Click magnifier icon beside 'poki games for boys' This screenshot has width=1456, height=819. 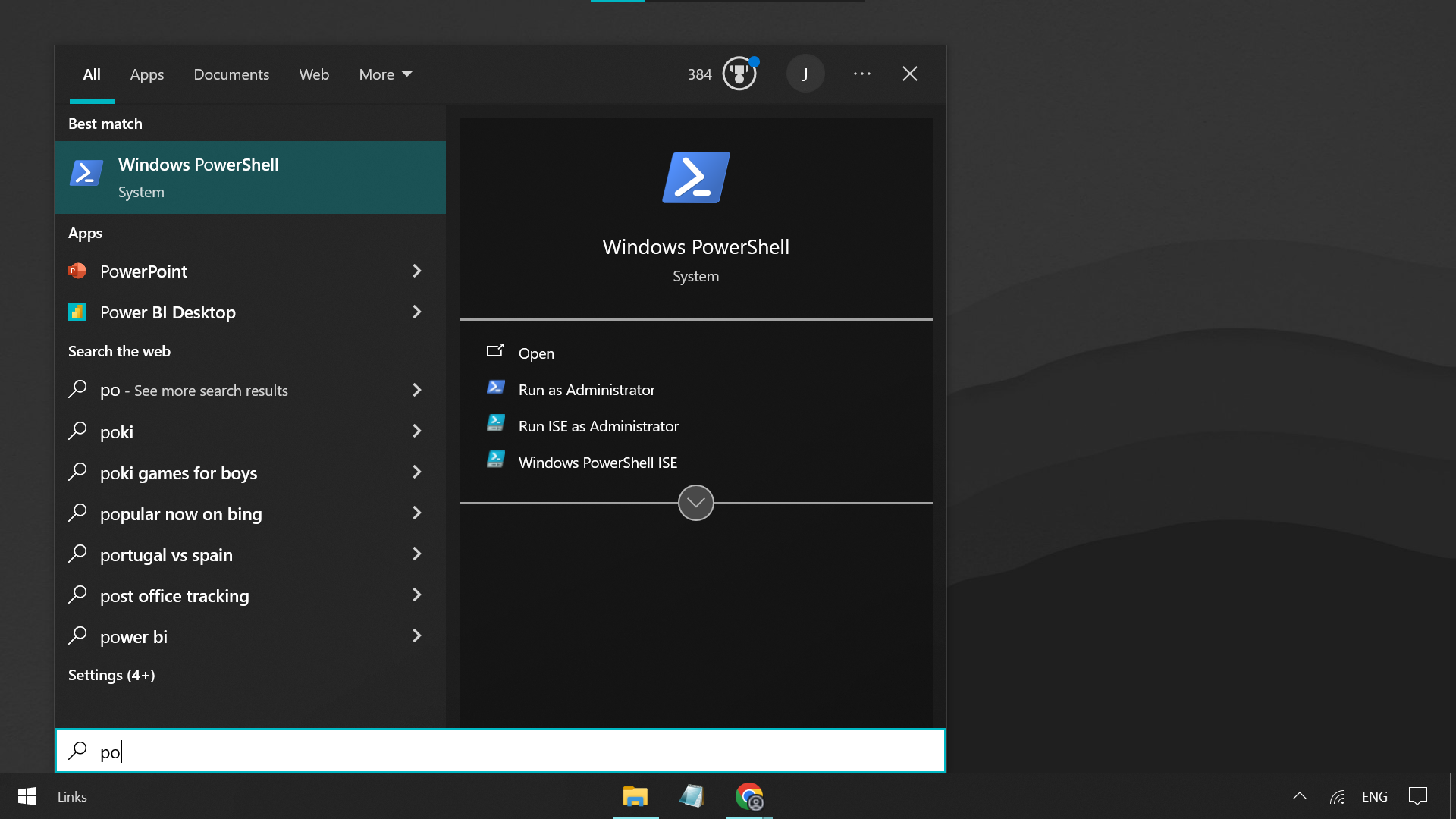[77, 472]
